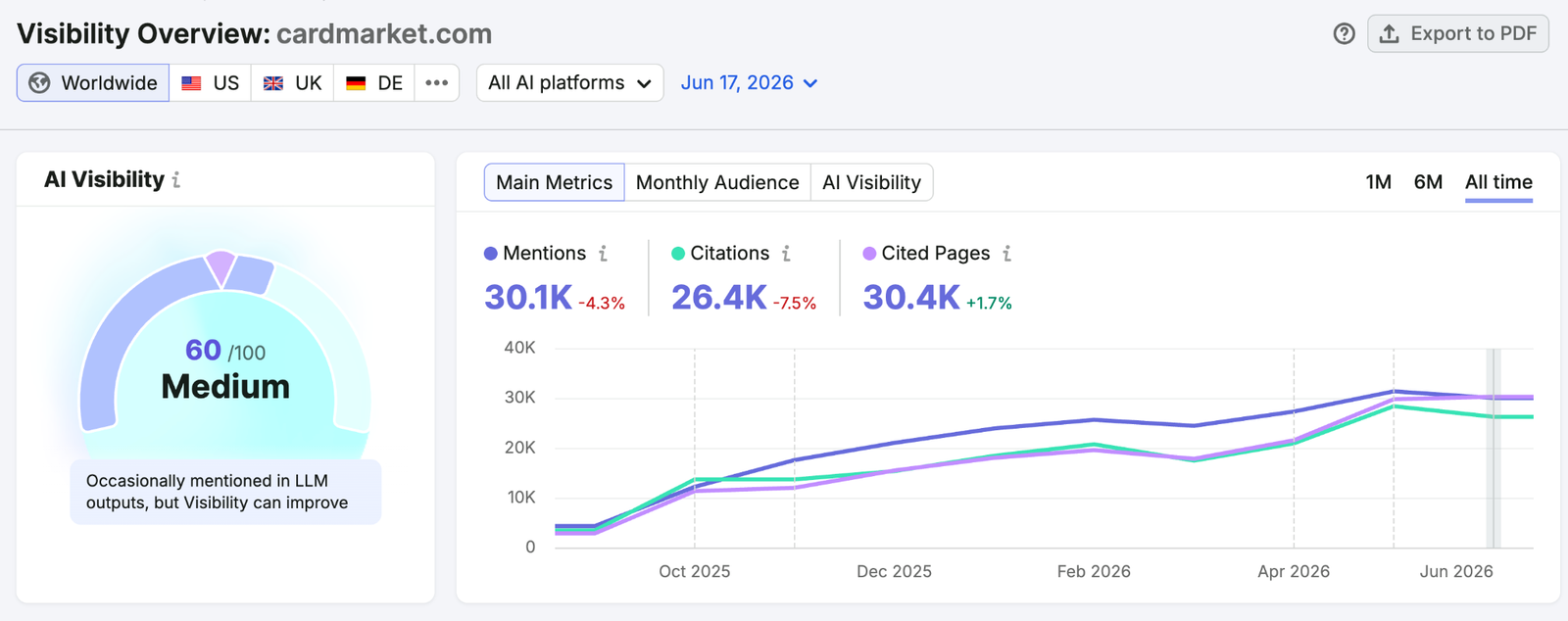Screen dimensions: 1568x621
Task: Click the 20K y-axis label
Action: 519,448
